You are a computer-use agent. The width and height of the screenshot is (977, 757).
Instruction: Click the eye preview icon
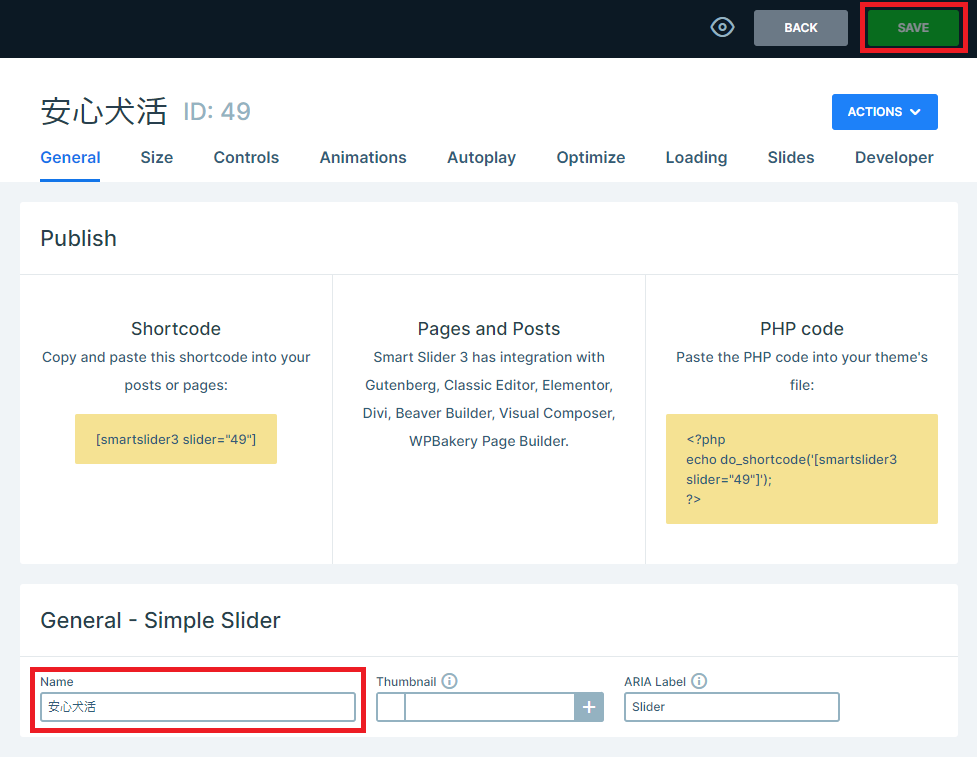(722, 28)
